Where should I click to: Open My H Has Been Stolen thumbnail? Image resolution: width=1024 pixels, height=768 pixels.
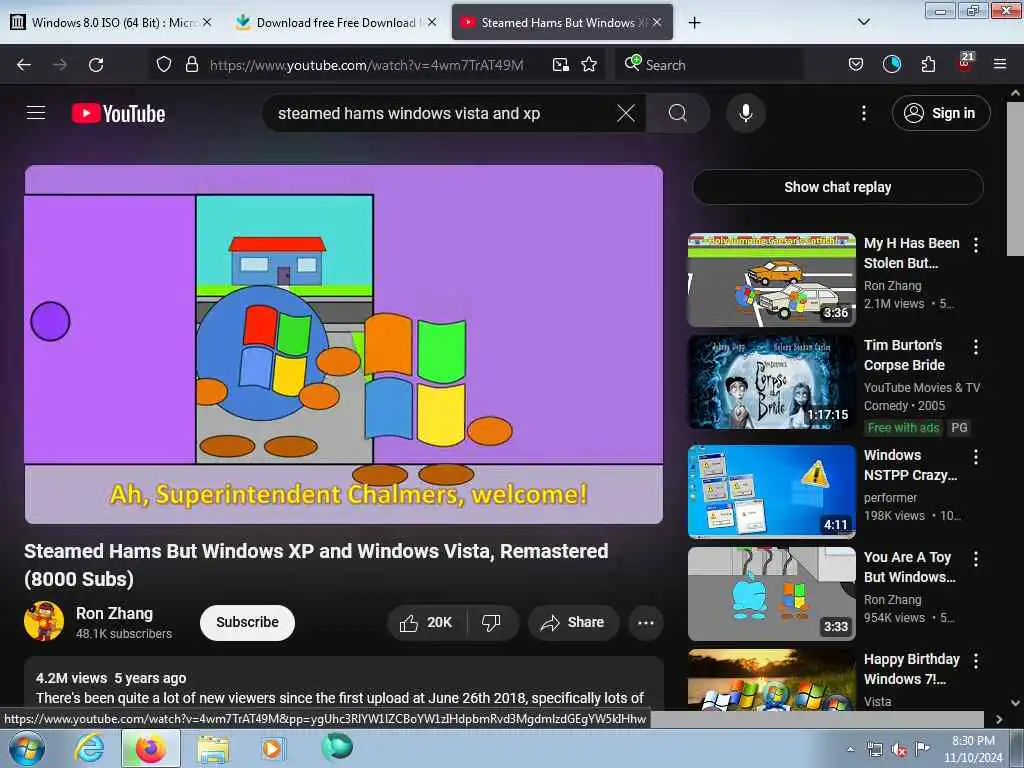pyautogui.click(x=771, y=280)
